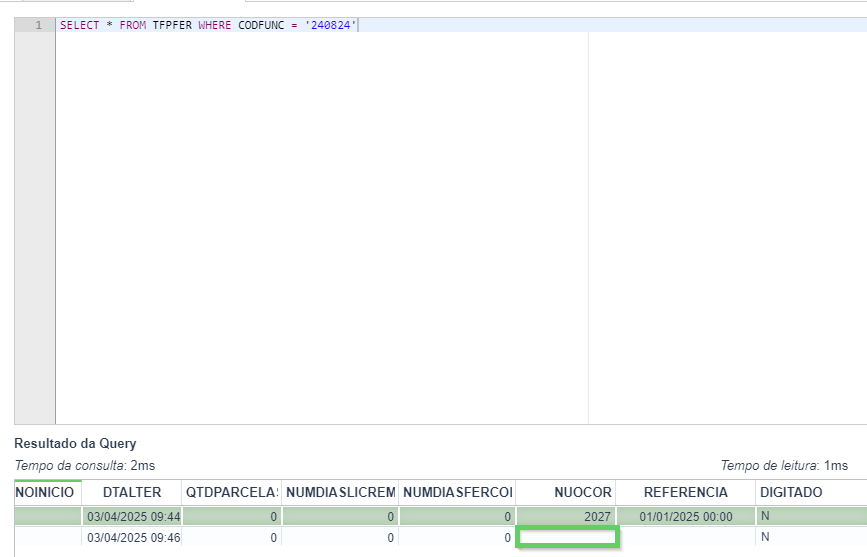The height and width of the screenshot is (557, 867).
Task: Click the NUMDIASLICREM column header
Action: 340,492
